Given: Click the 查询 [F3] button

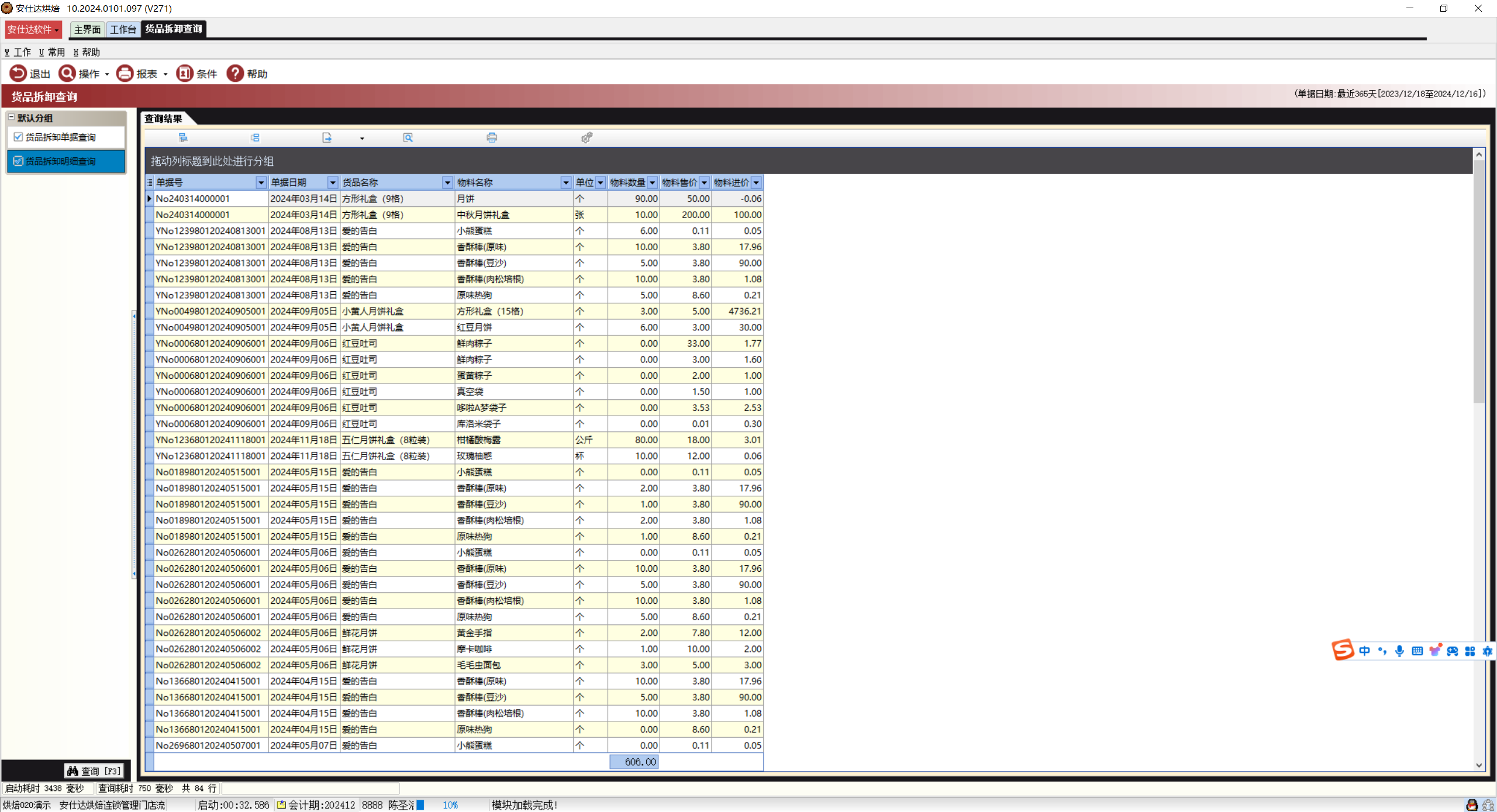Looking at the screenshot, I should [94, 771].
